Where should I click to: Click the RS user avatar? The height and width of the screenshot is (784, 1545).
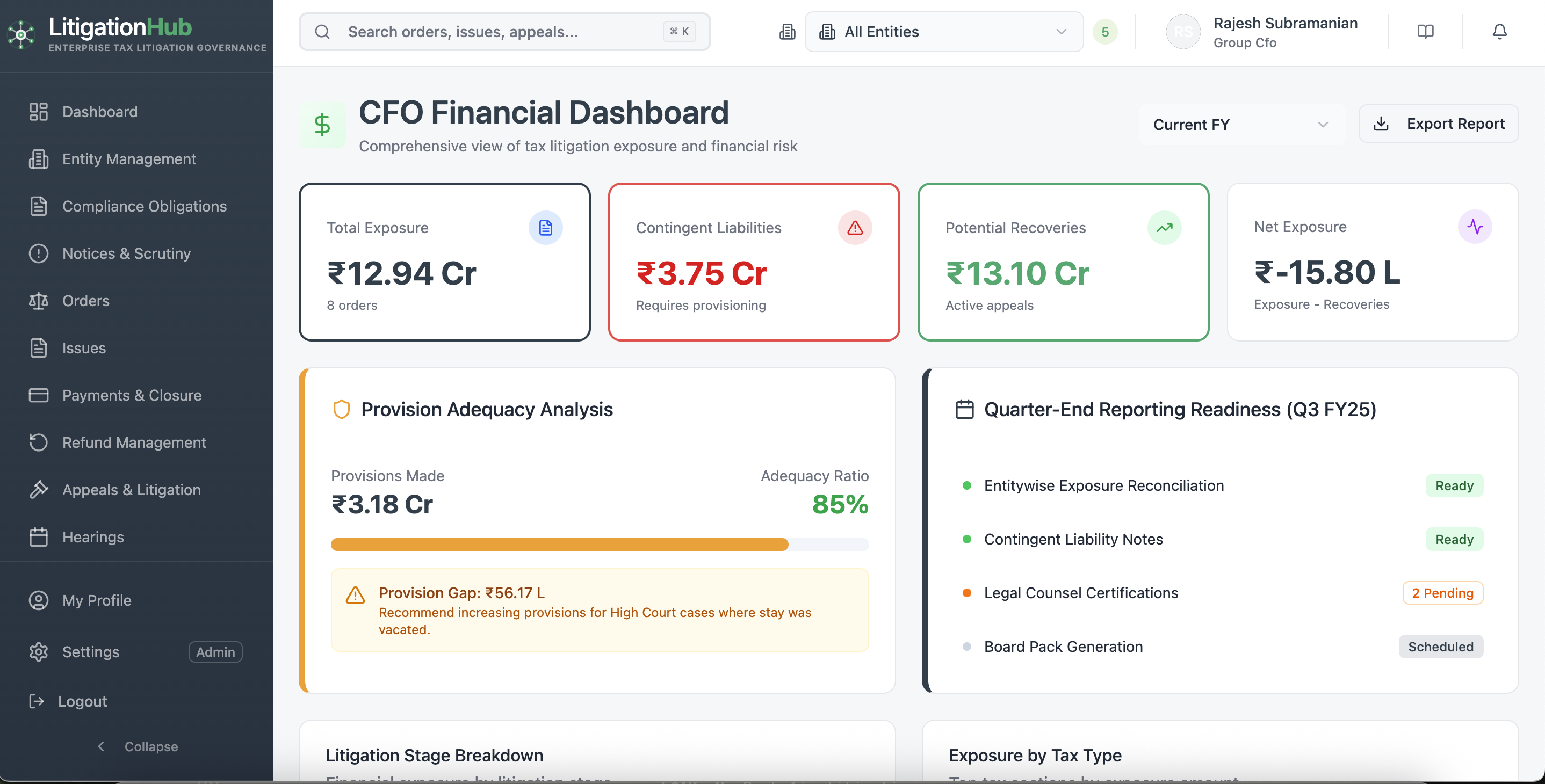(x=1183, y=32)
